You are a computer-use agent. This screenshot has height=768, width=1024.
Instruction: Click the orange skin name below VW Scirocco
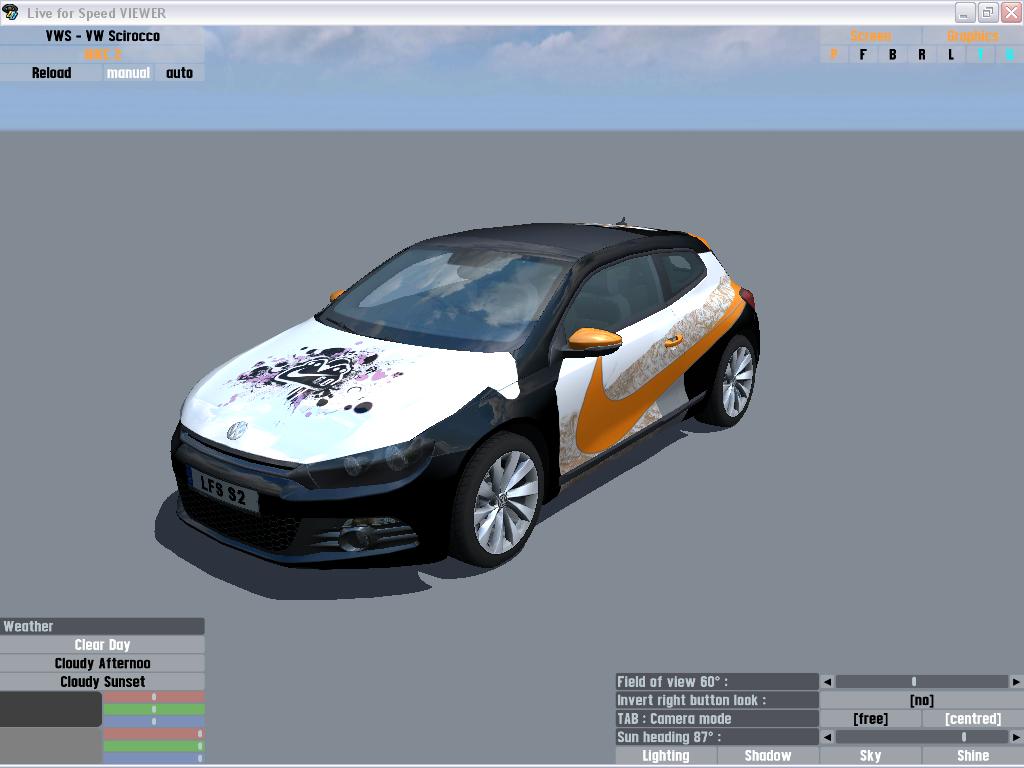click(x=103, y=55)
